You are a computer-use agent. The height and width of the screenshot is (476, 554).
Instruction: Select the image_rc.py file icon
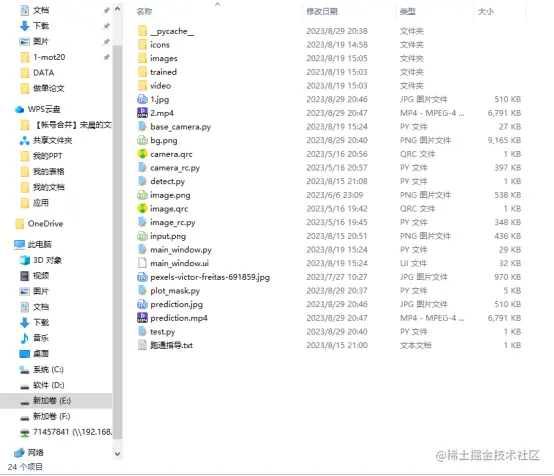142,222
